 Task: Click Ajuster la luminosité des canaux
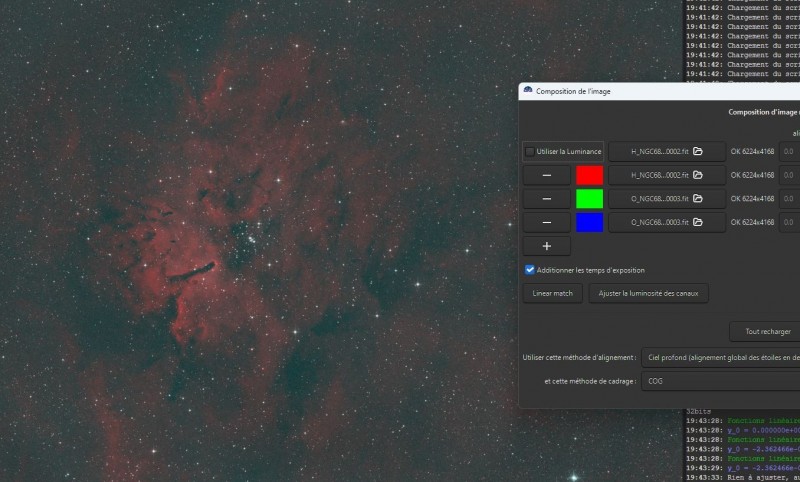pyautogui.click(x=648, y=293)
